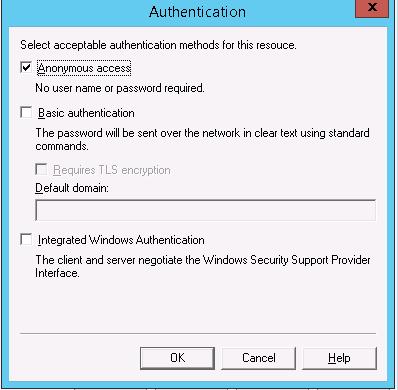Image resolution: width=398 pixels, height=390 pixels.
Task: Click the Windows Security Support Provider description
Action: [x=203, y=266]
